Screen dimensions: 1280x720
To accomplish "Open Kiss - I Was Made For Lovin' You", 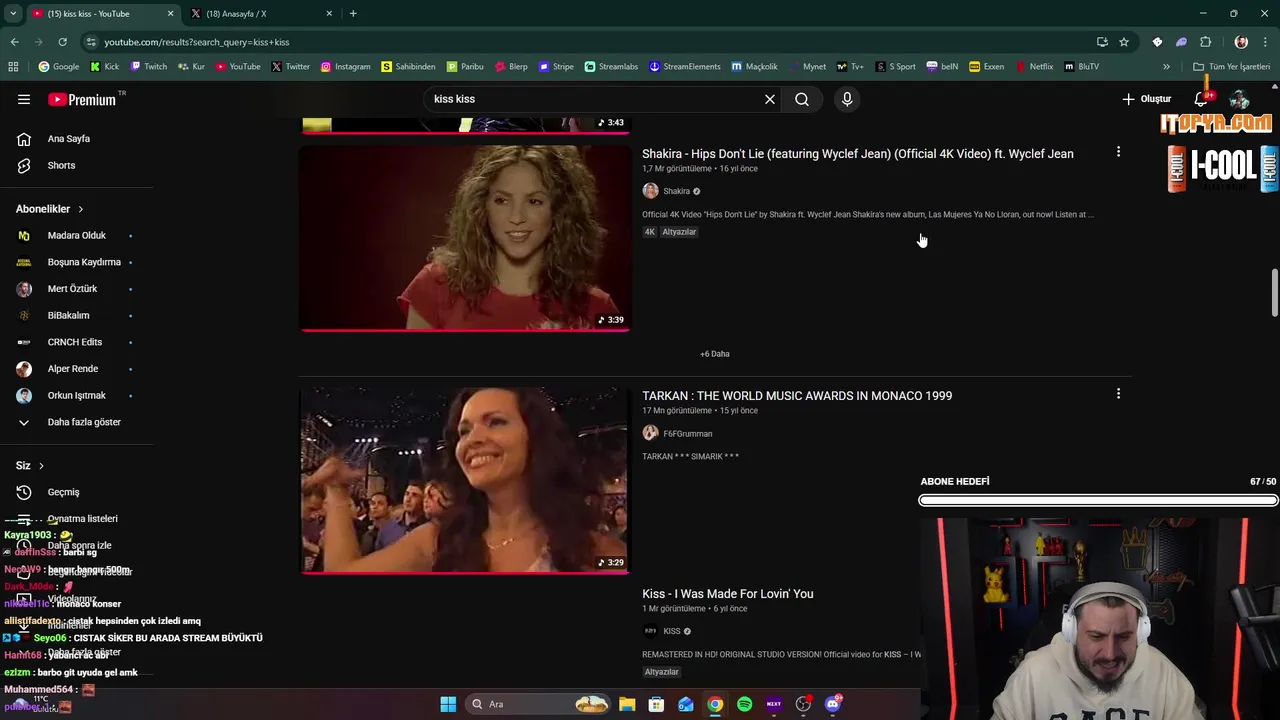I will coord(727,594).
